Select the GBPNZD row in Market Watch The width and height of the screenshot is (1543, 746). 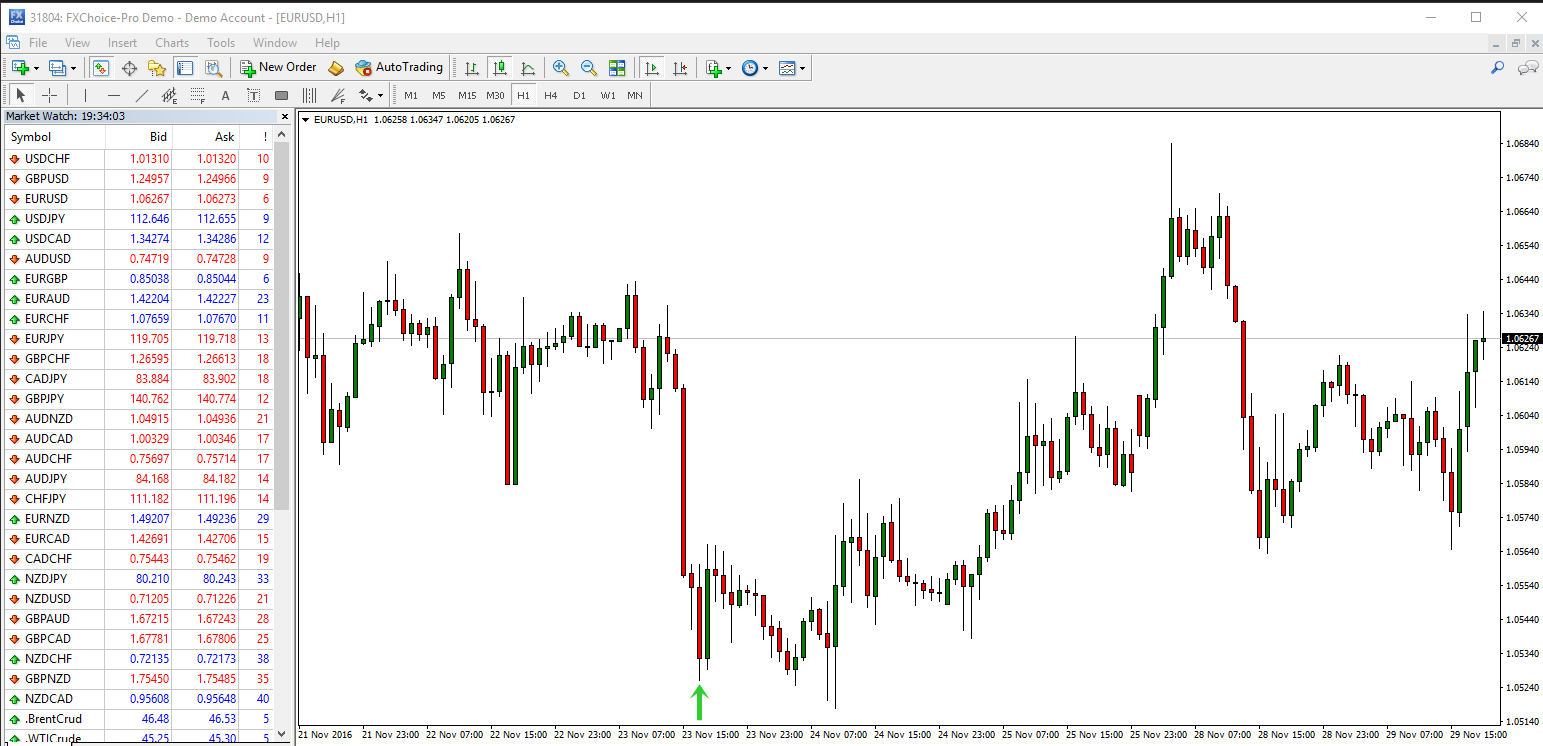click(x=139, y=679)
